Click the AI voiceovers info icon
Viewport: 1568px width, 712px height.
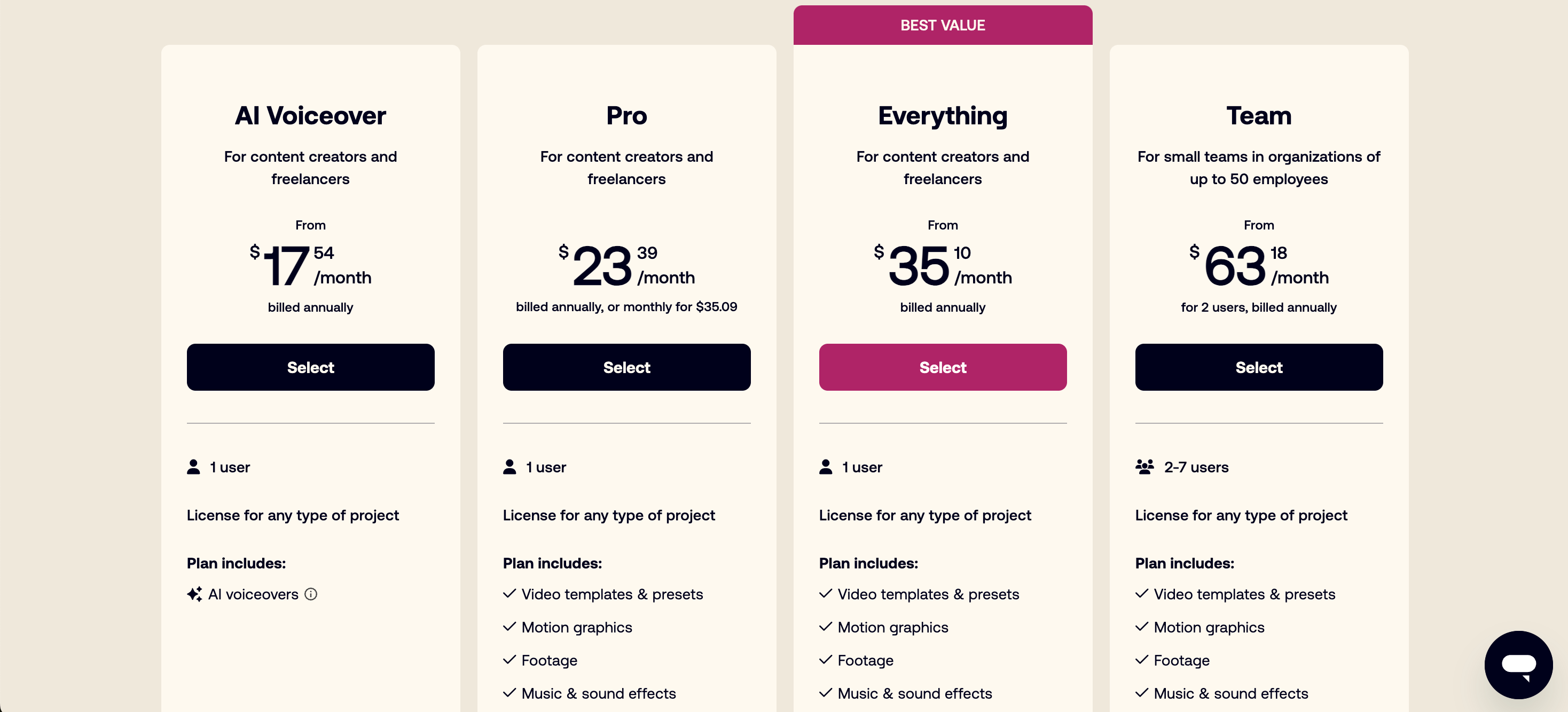(311, 594)
